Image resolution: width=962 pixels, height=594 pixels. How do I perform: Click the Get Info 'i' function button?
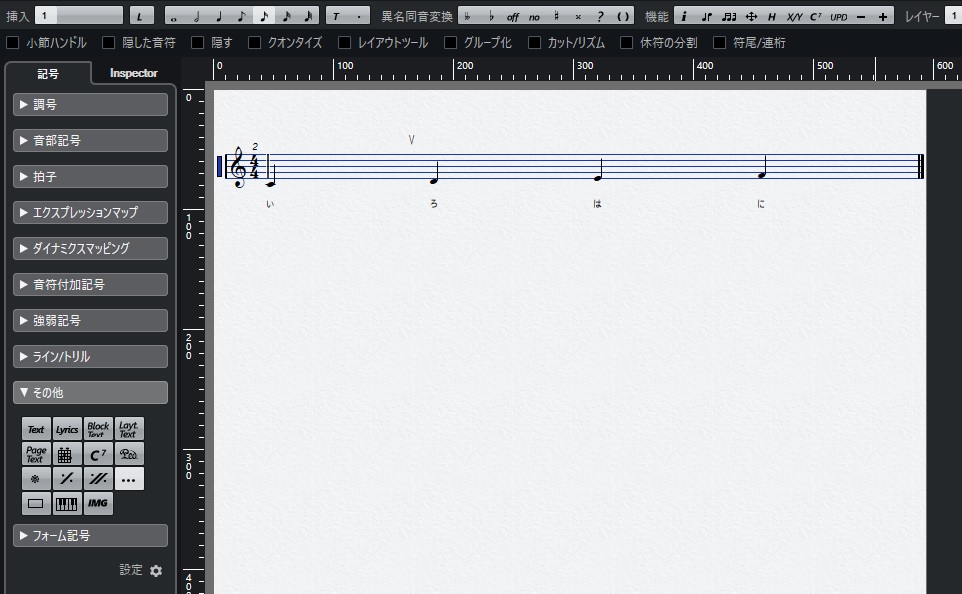684,17
